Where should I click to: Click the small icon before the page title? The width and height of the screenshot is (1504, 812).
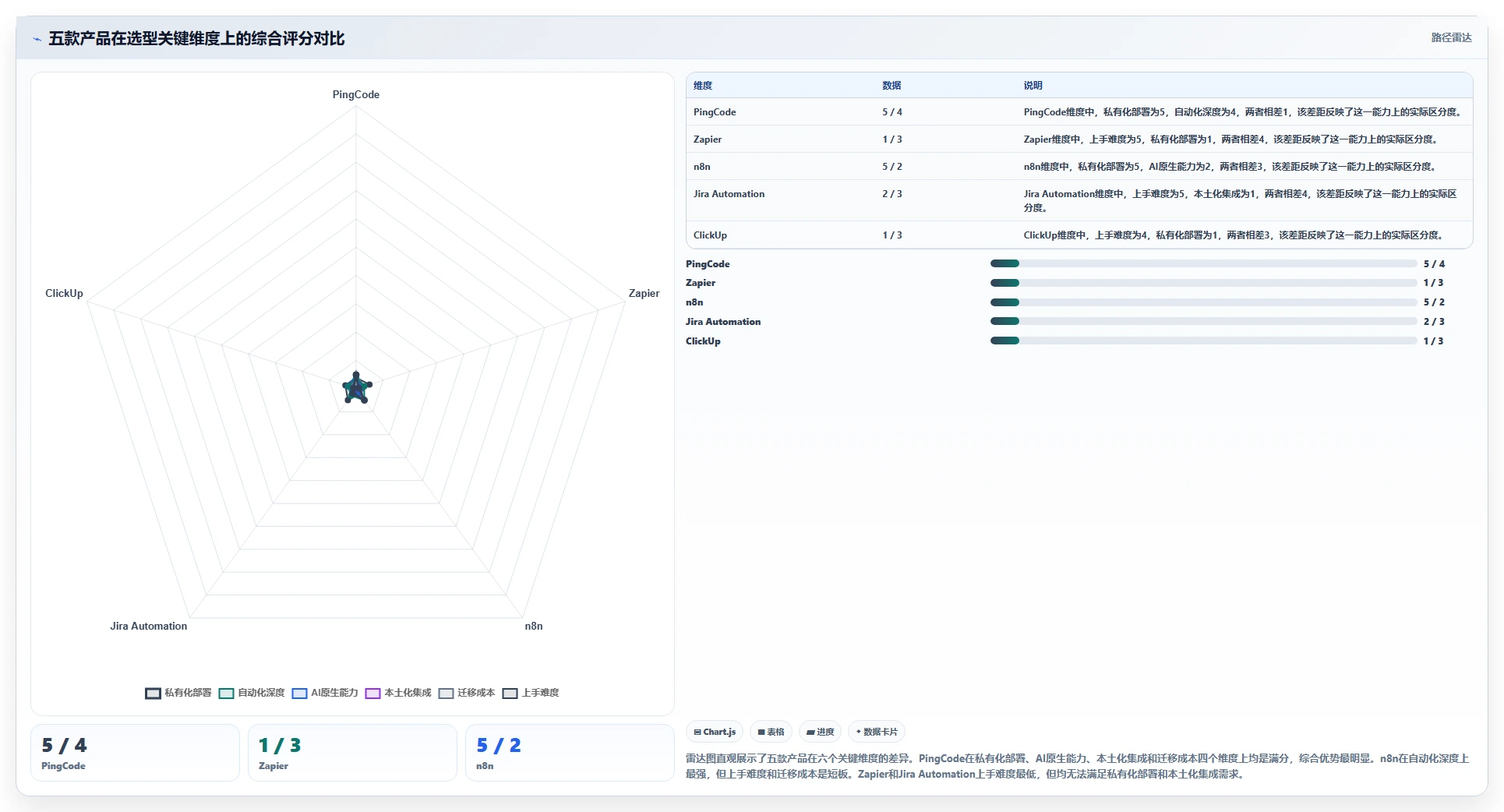point(37,39)
